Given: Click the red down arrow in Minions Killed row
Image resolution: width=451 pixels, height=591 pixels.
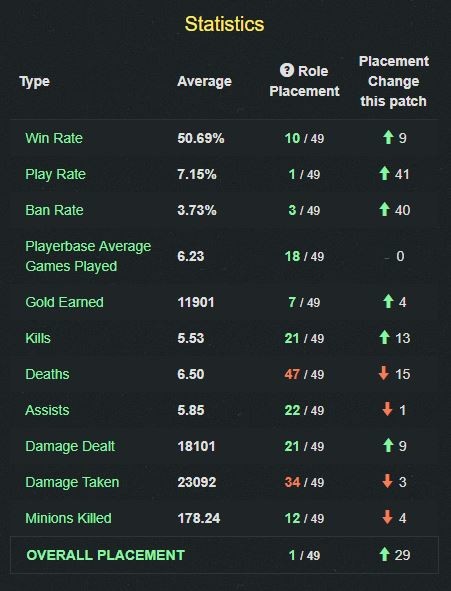Looking at the screenshot, I should pos(388,517).
